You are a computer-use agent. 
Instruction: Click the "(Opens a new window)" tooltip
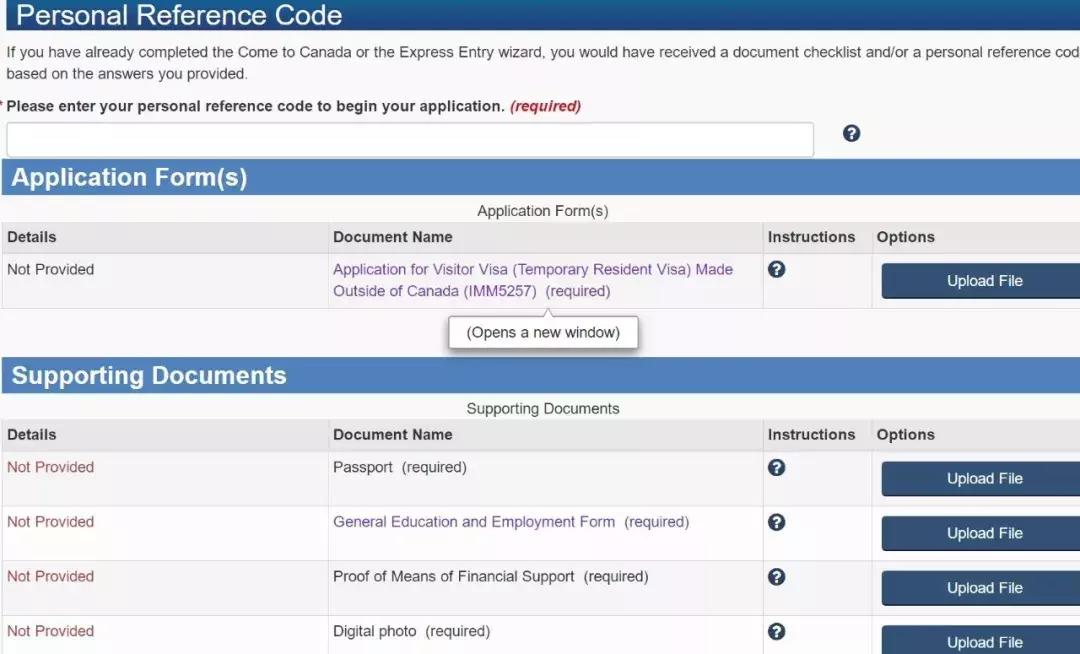[x=543, y=332]
